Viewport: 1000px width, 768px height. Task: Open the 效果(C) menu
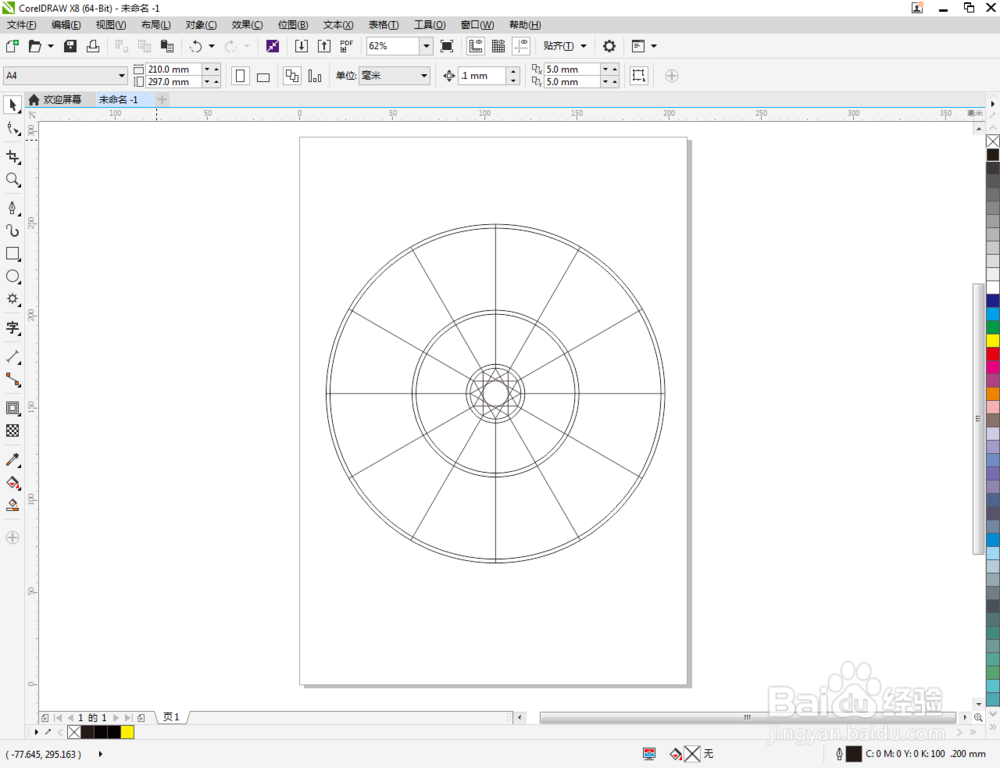(247, 25)
